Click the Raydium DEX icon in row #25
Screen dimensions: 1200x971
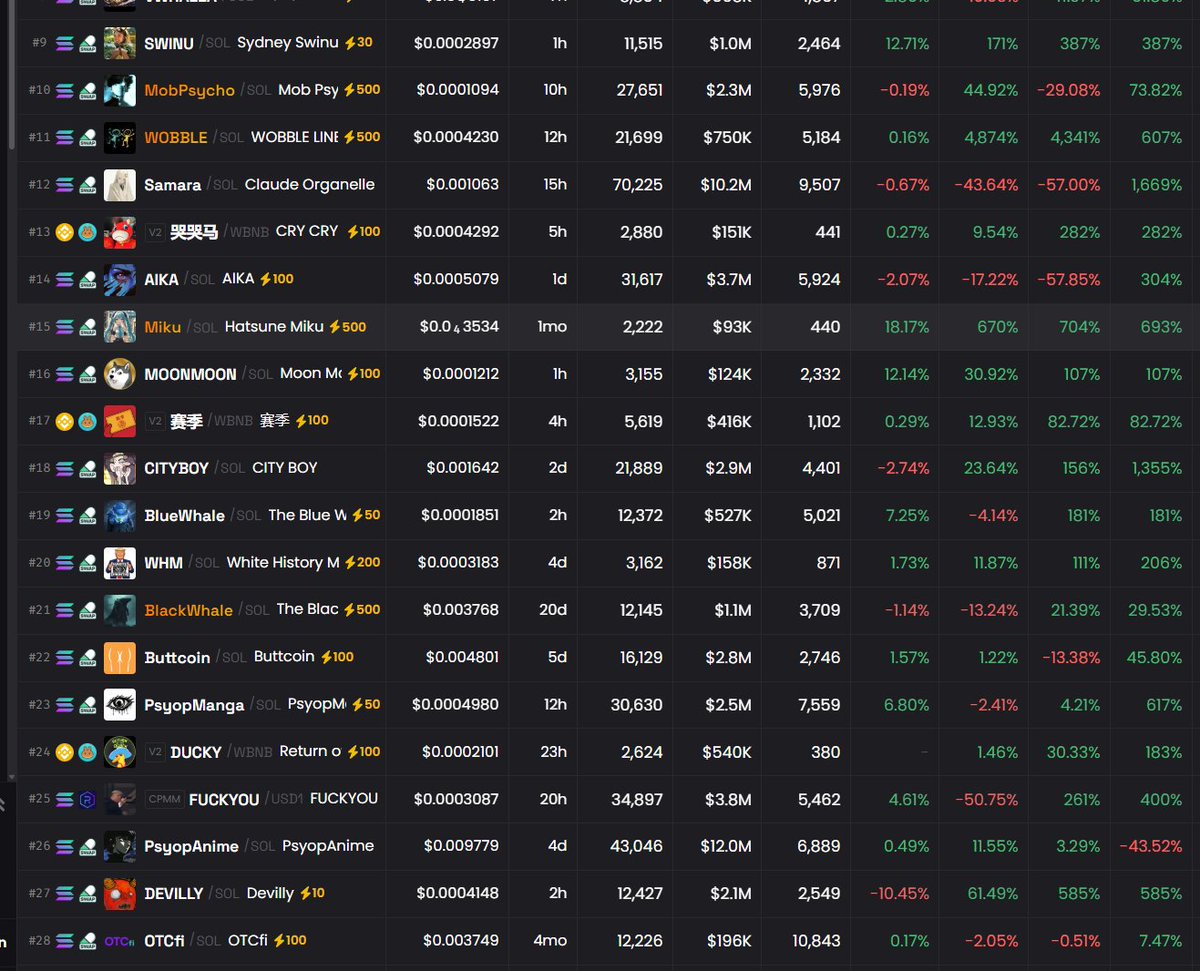87,799
